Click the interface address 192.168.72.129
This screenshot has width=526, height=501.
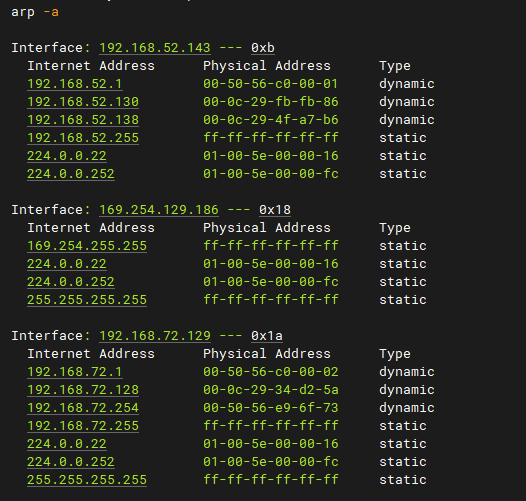tap(155, 336)
